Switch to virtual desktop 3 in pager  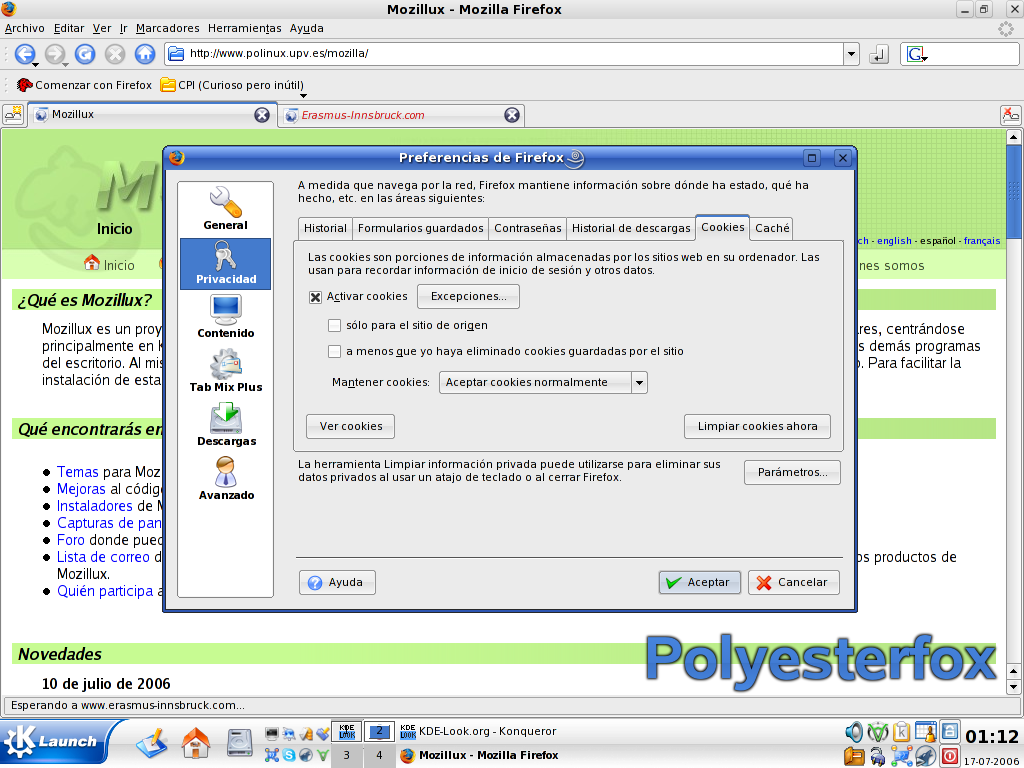tap(346, 756)
